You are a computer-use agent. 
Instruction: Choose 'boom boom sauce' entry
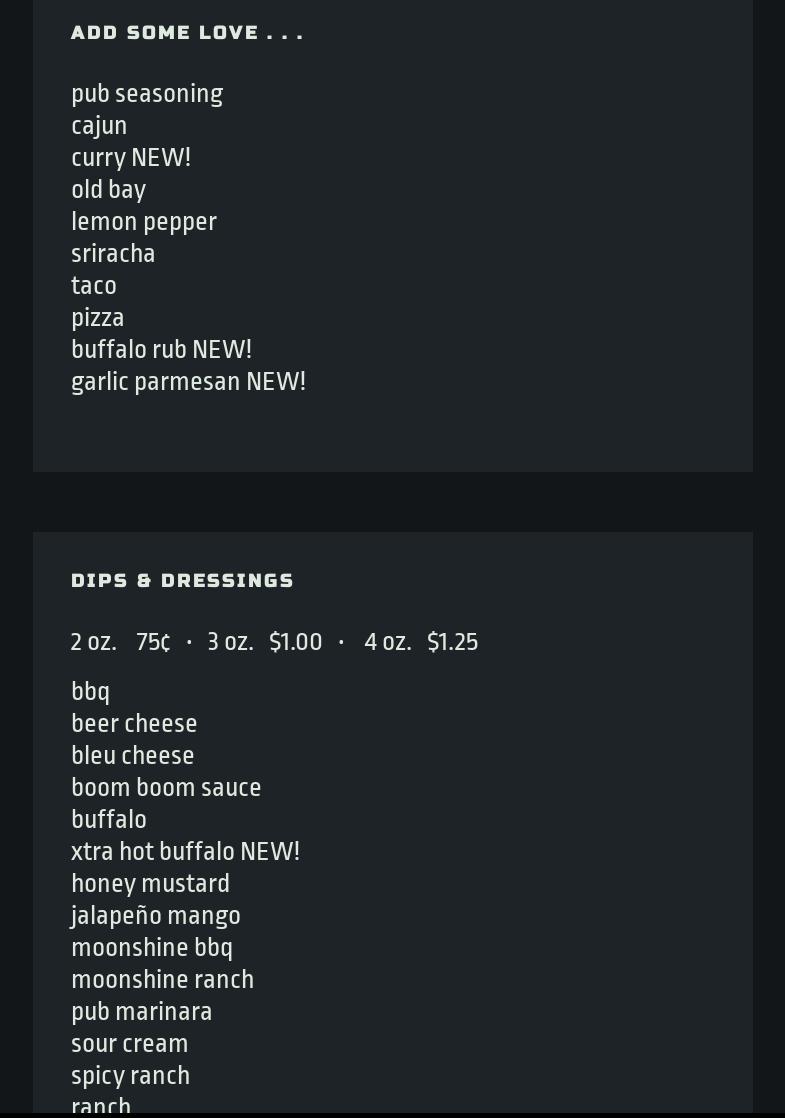click(x=166, y=788)
